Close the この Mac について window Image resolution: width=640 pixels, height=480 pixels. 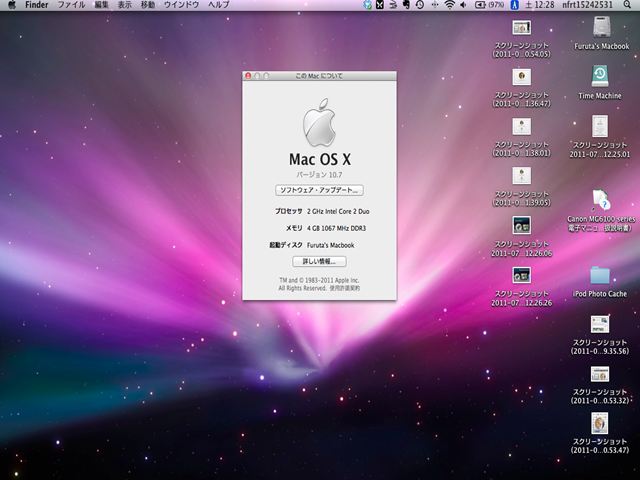point(248,76)
